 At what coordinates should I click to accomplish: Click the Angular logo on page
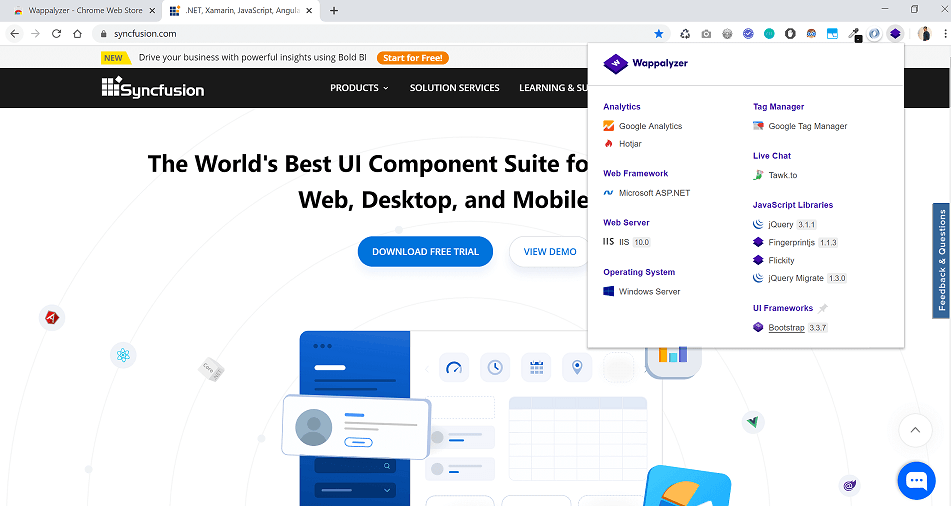tap(52, 317)
